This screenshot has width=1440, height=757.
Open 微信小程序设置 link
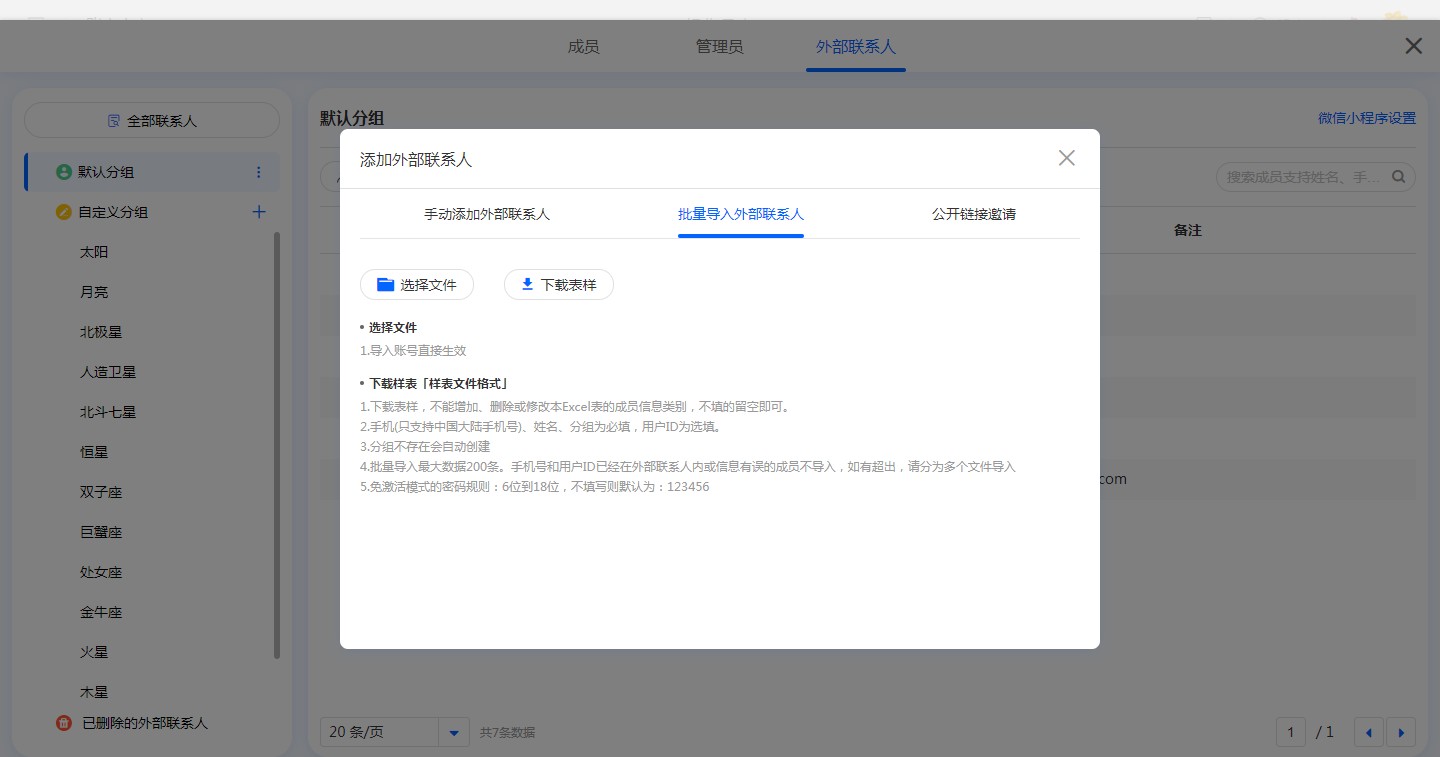1366,118
